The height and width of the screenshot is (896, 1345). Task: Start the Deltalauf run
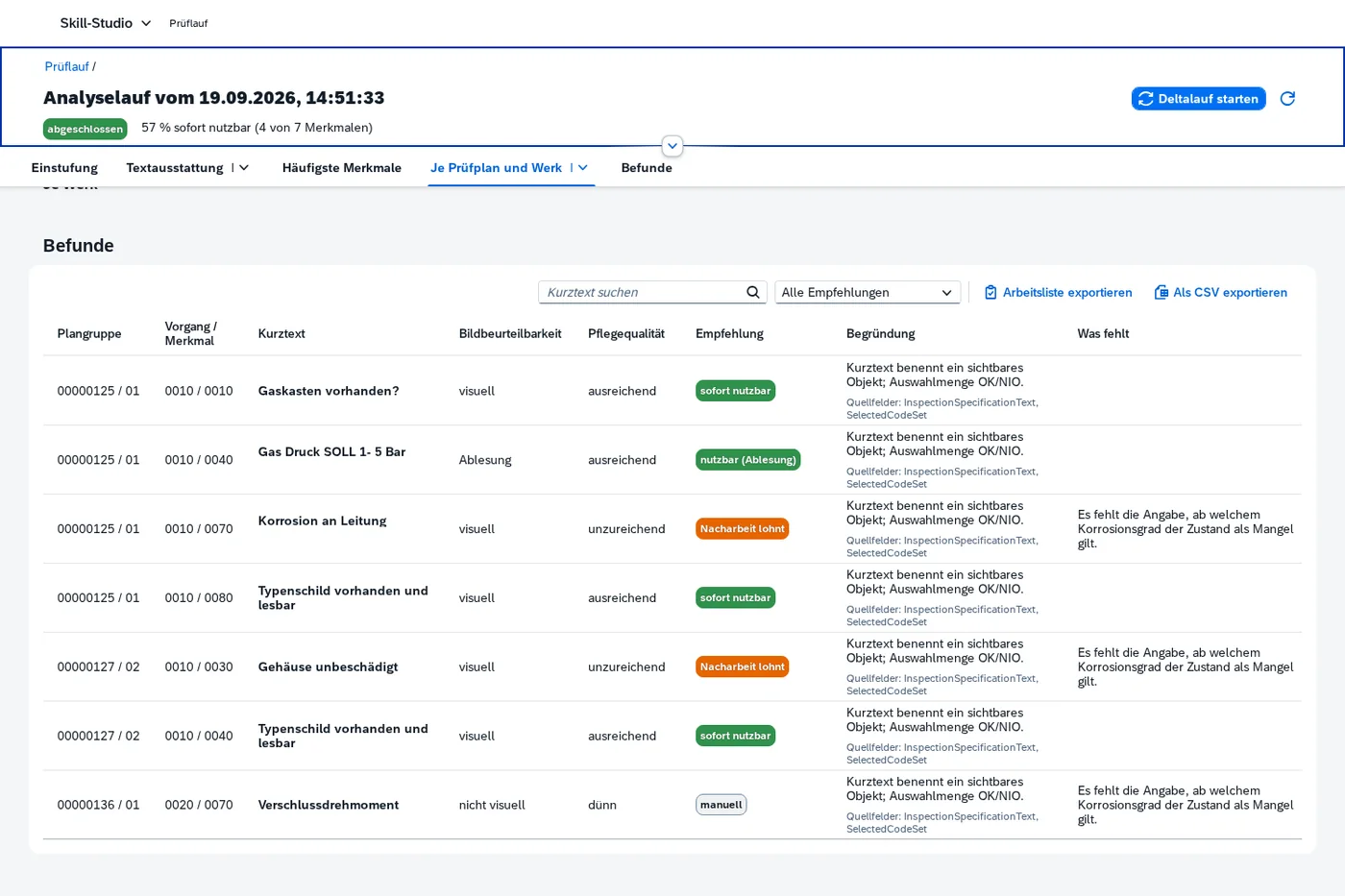coord(1198,98)
